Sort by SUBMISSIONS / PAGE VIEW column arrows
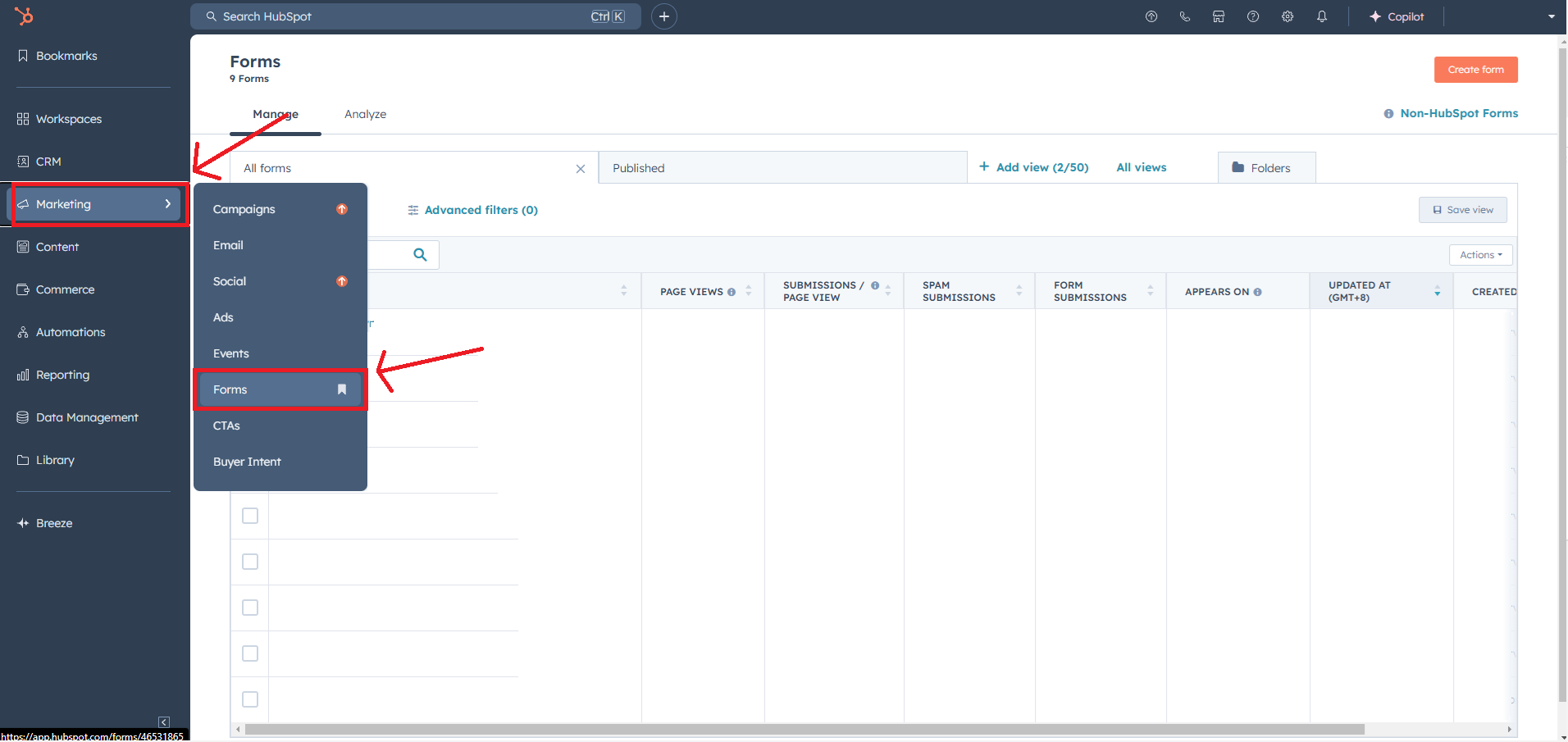 click(888, 291)
